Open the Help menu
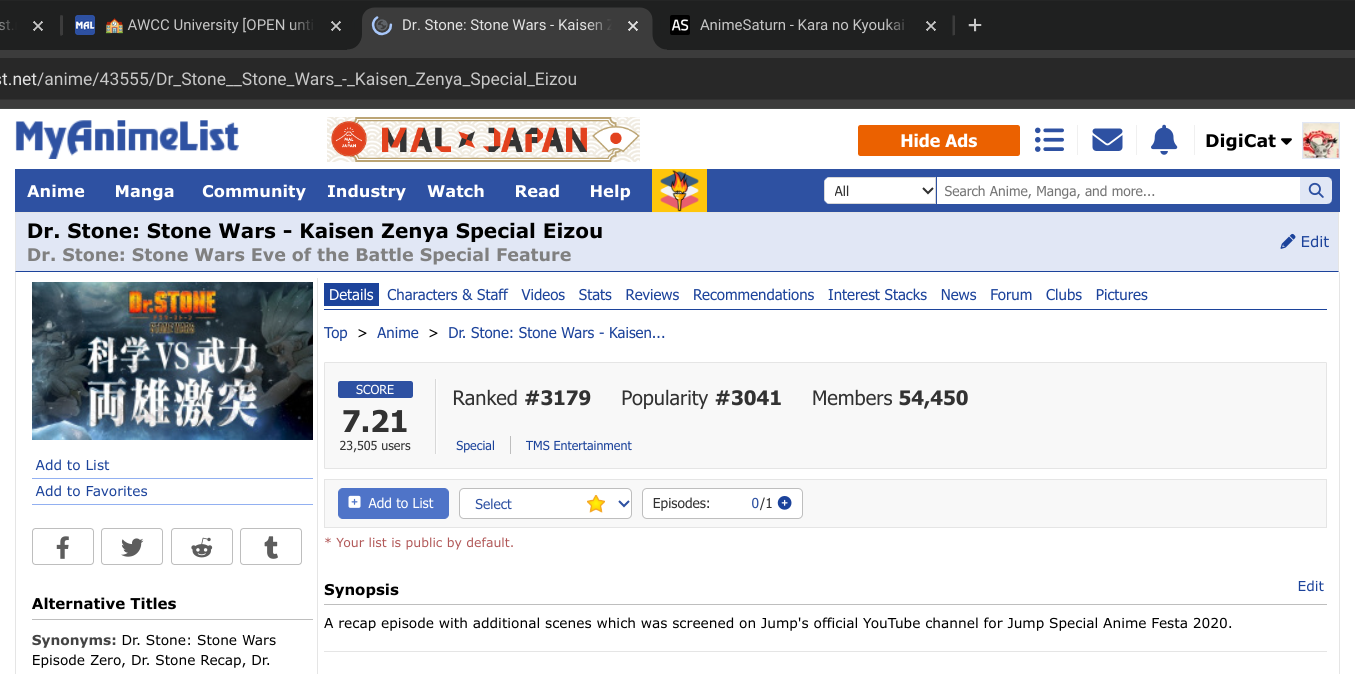 point(610,191)
